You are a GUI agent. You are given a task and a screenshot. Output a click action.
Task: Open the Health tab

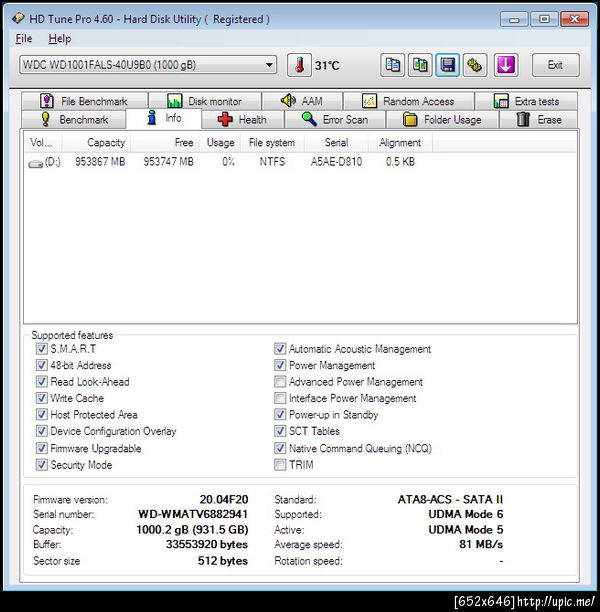tap(243, 119)
